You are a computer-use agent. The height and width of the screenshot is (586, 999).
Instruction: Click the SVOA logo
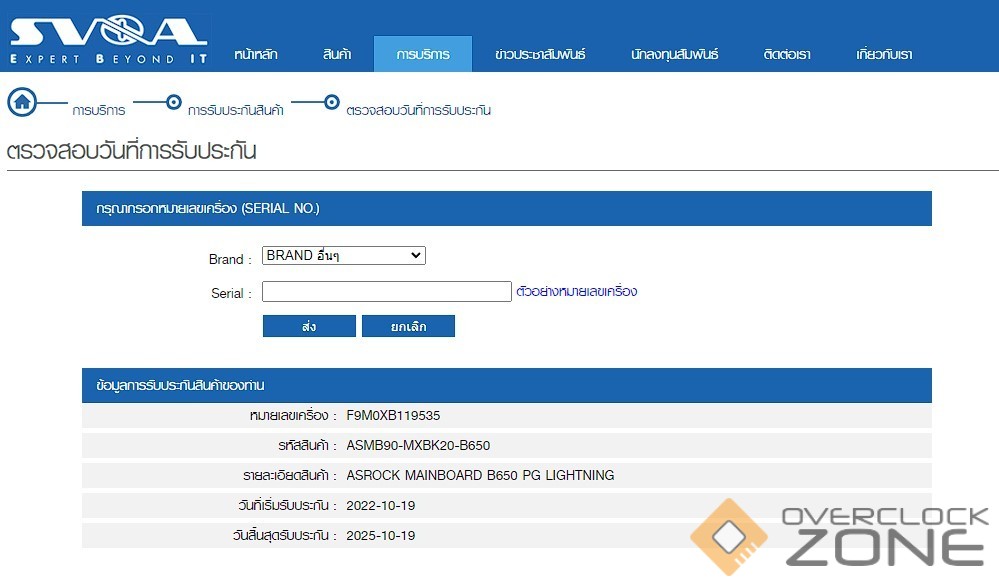[x=108, y=40]
